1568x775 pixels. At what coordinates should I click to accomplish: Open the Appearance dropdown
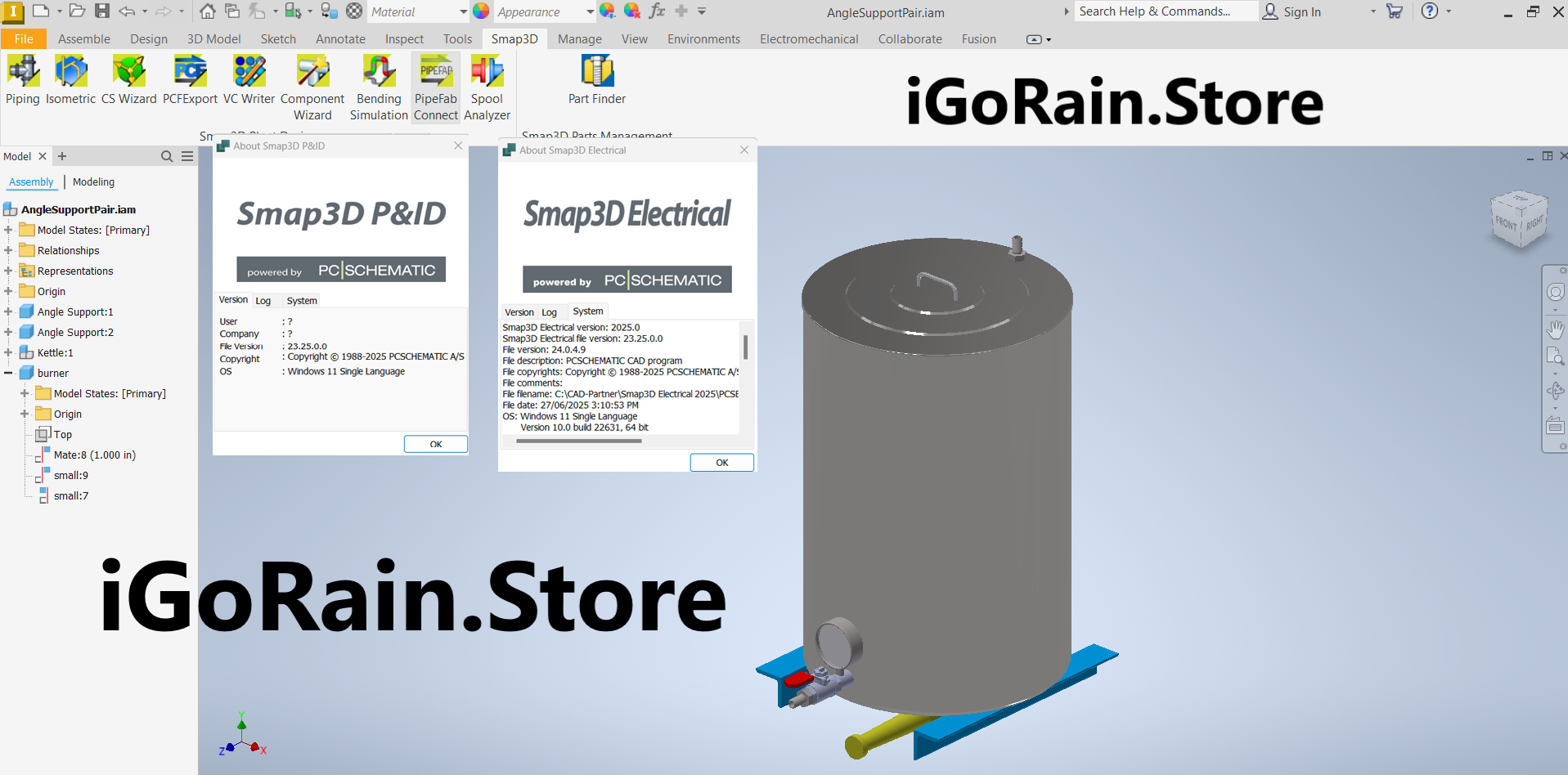pos(590,12)
